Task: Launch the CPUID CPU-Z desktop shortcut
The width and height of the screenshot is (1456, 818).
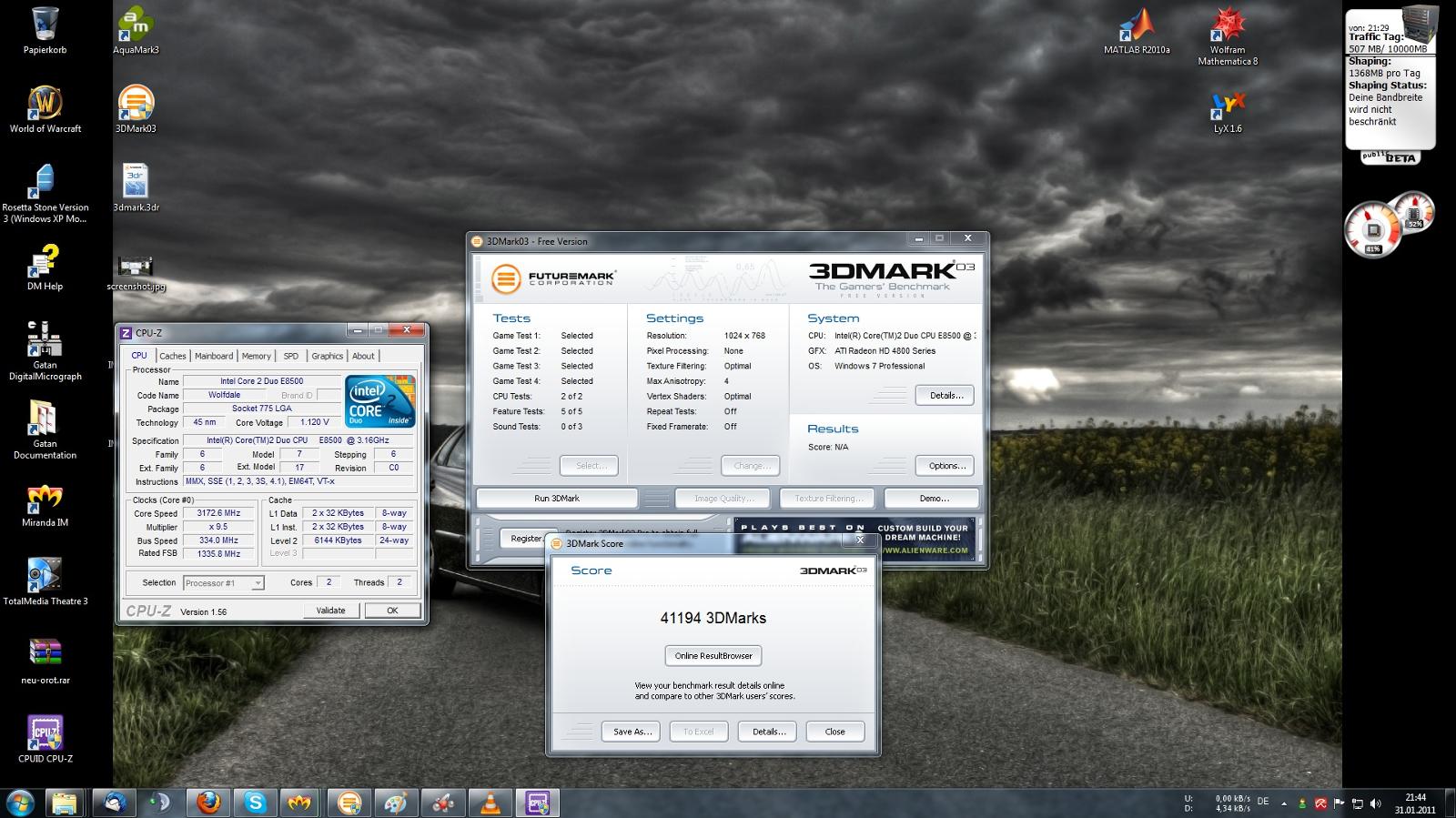Action: (45, 739)
